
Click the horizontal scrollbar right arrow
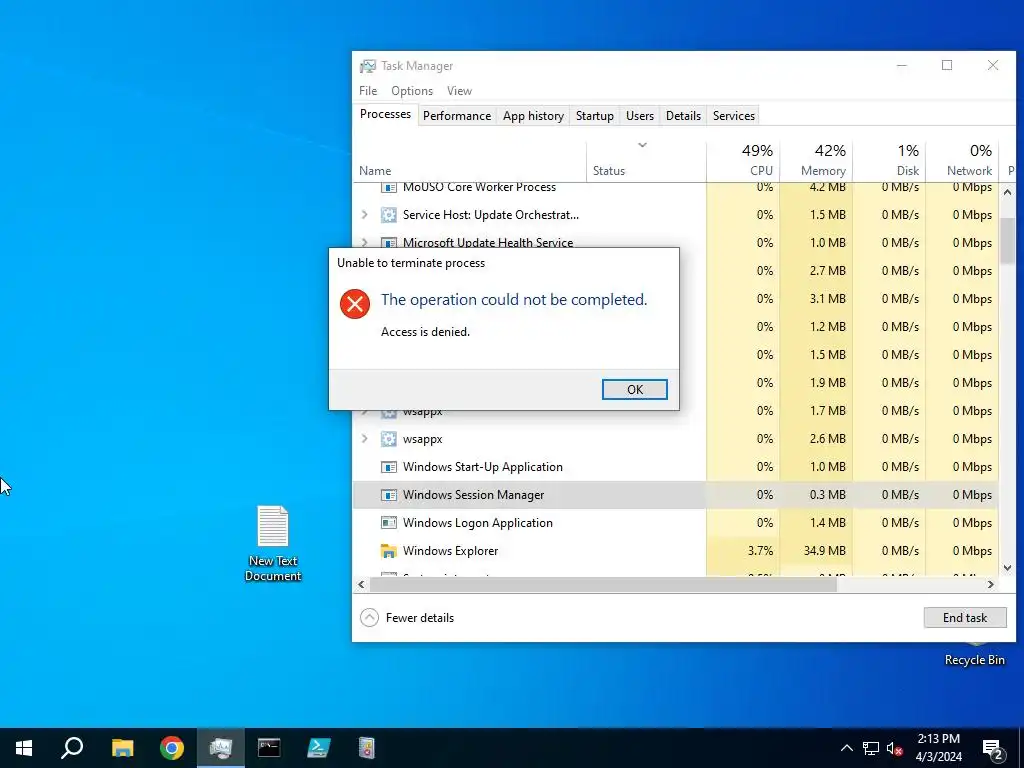[991, 584]
